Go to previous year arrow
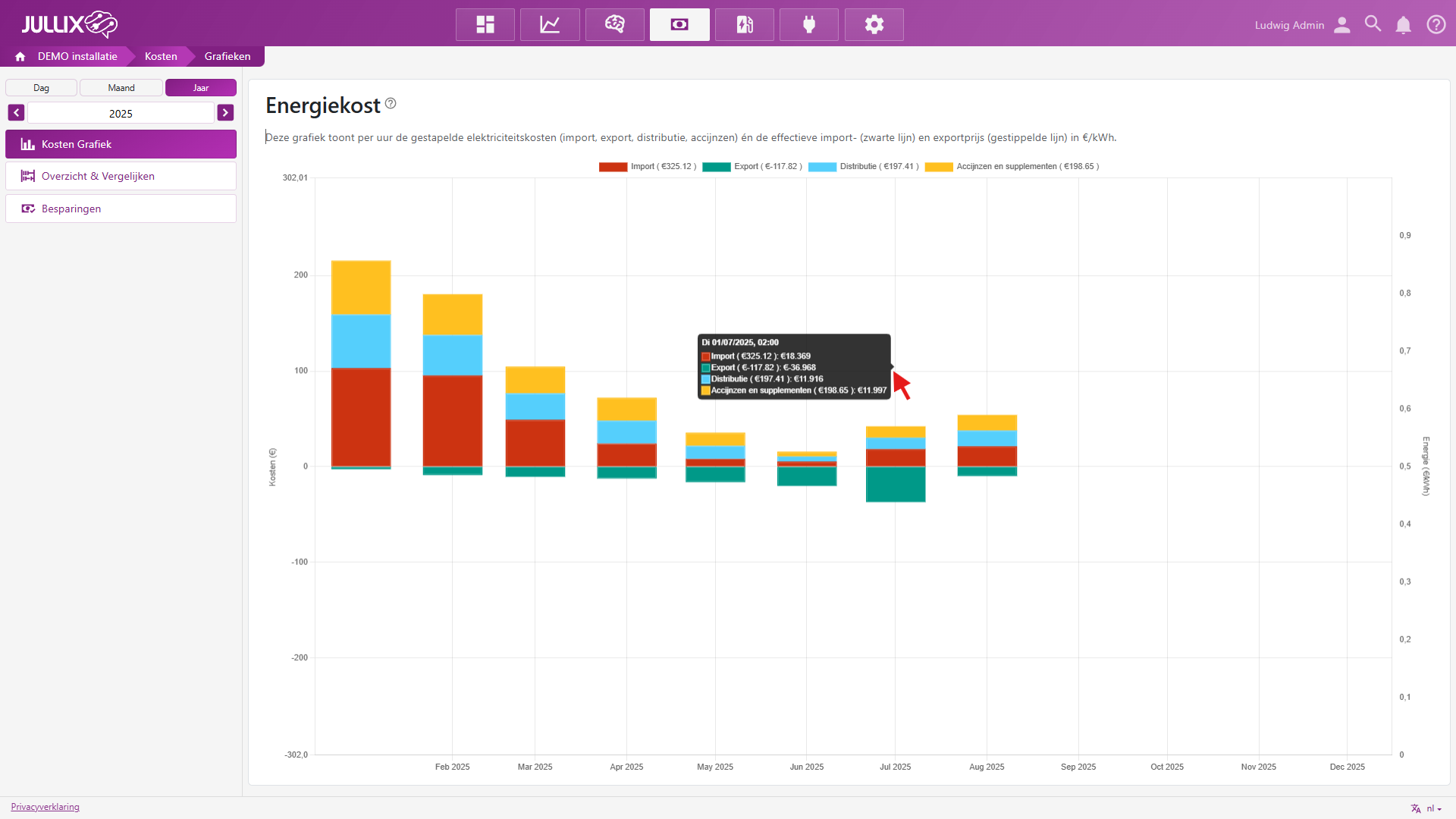The width and height of the screenshot is (1456, 819). point(16,113)
